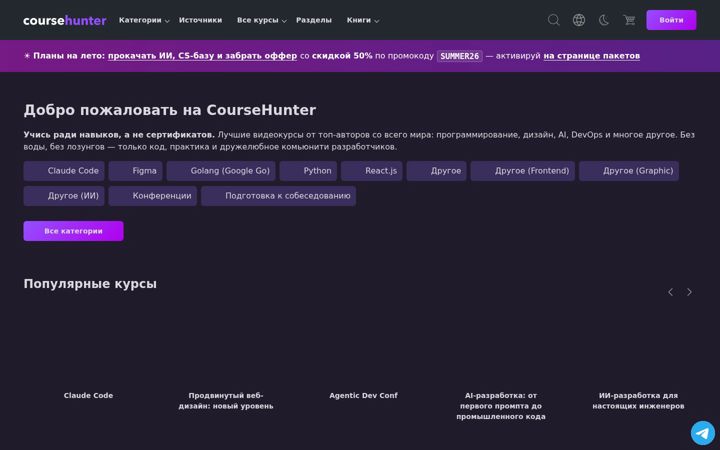Expand the Книги dropdown
Screen dimensions: 720x450
[363, 20]
